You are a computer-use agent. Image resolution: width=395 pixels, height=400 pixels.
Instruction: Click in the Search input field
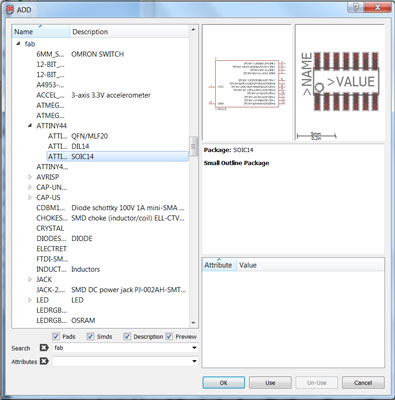click(x=122, y=348)
